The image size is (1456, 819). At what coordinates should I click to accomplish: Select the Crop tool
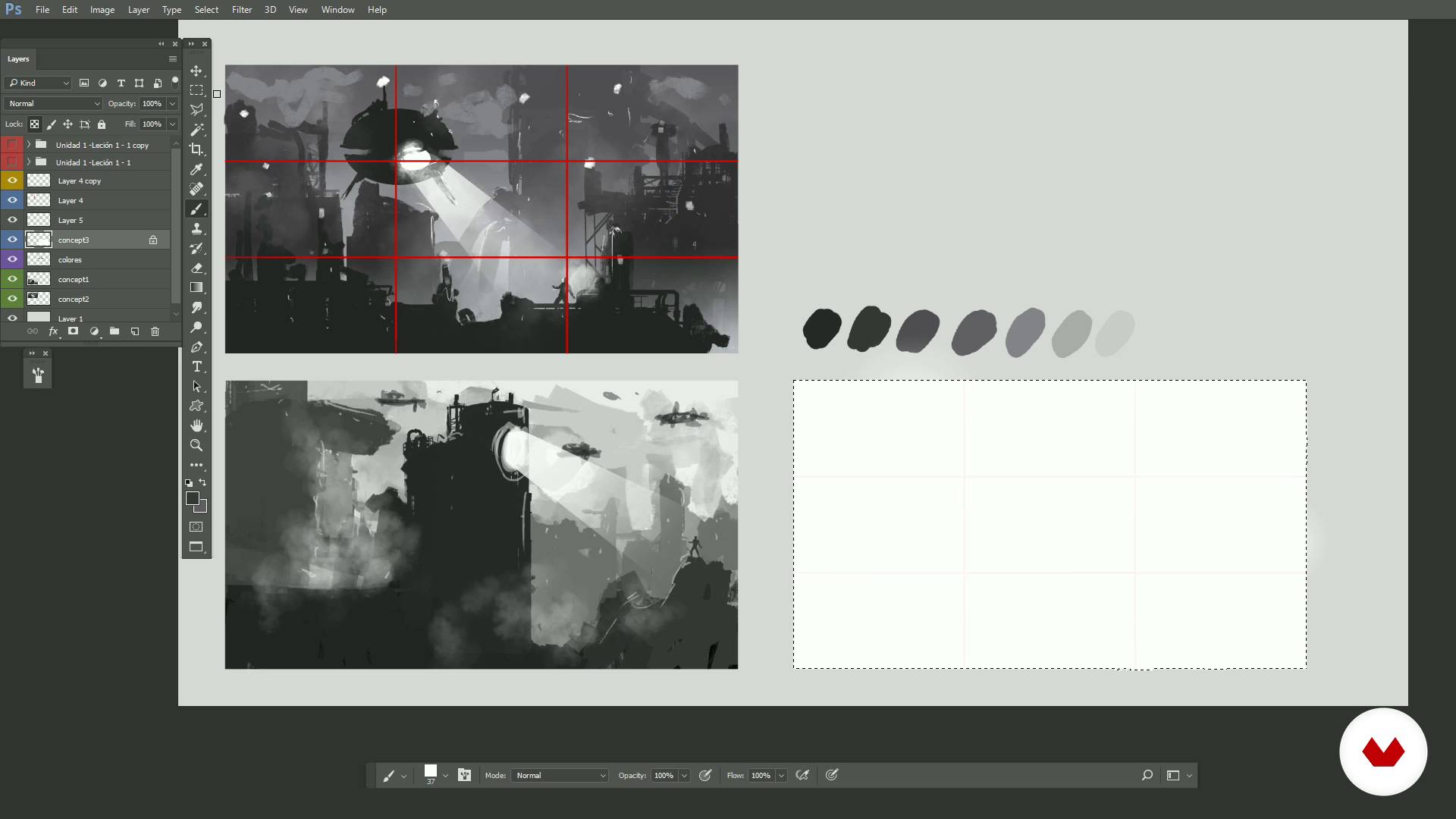pos(196,149)
